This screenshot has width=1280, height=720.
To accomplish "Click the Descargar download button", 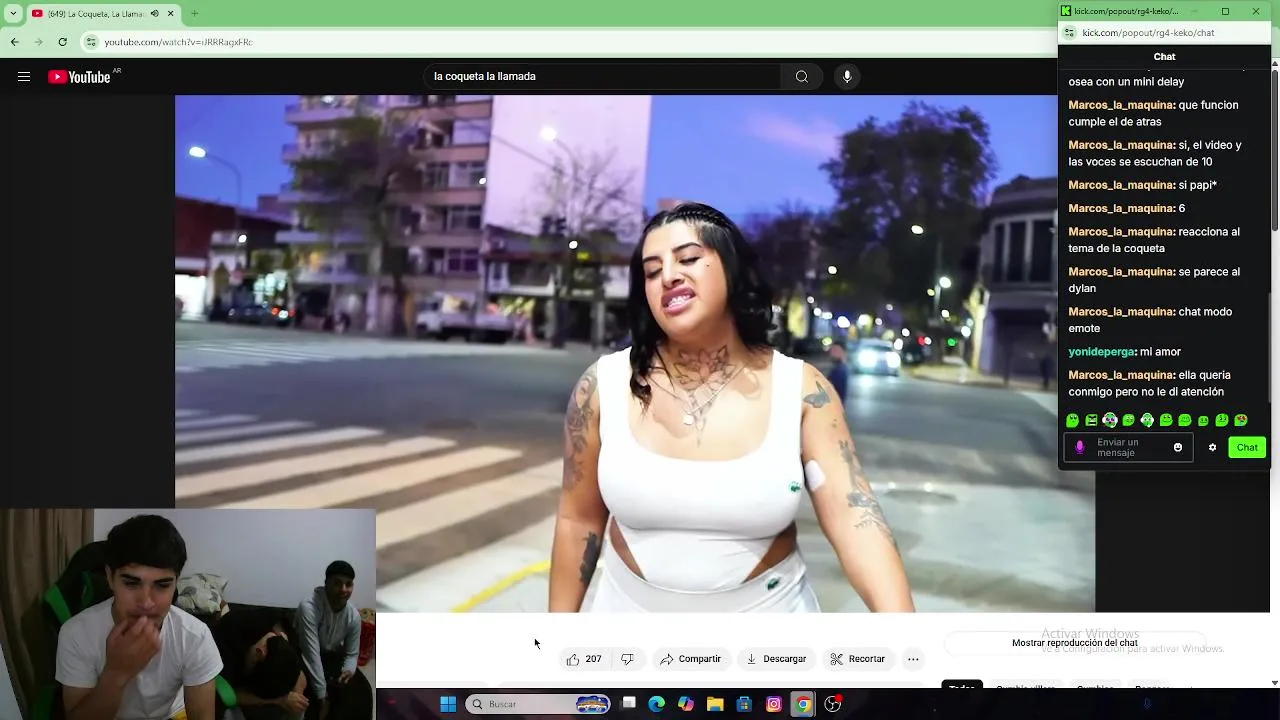I will [776, 659].
